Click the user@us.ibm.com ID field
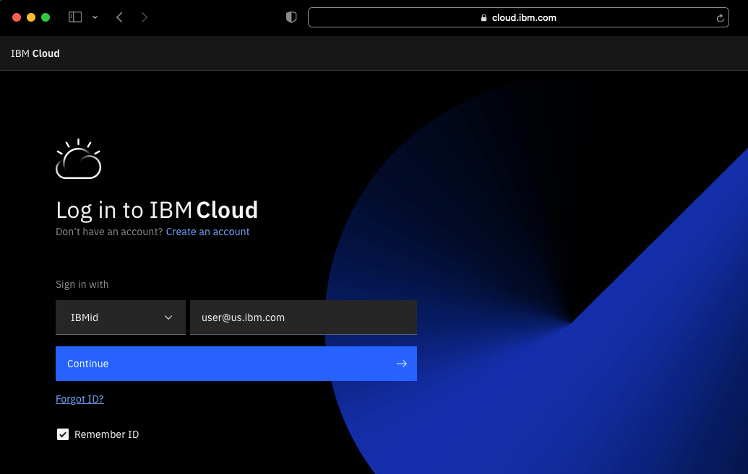 303,317
